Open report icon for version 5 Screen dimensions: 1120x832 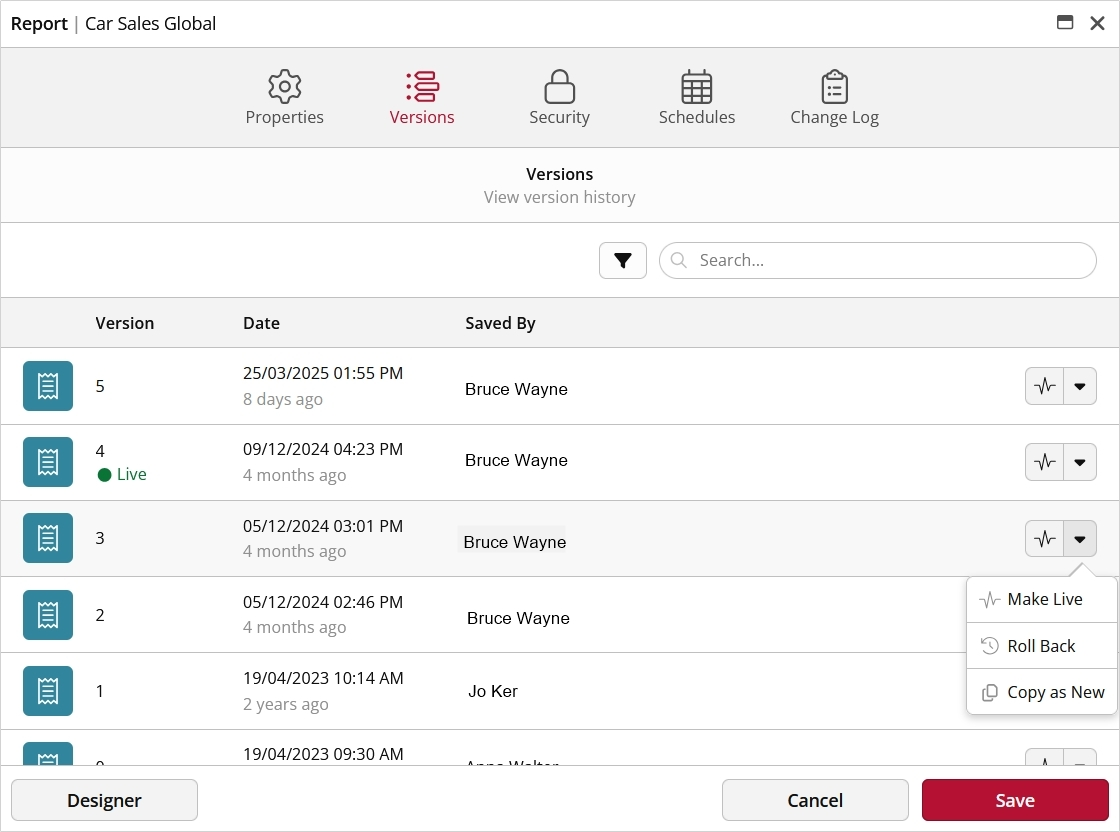(x=48, y=386)
